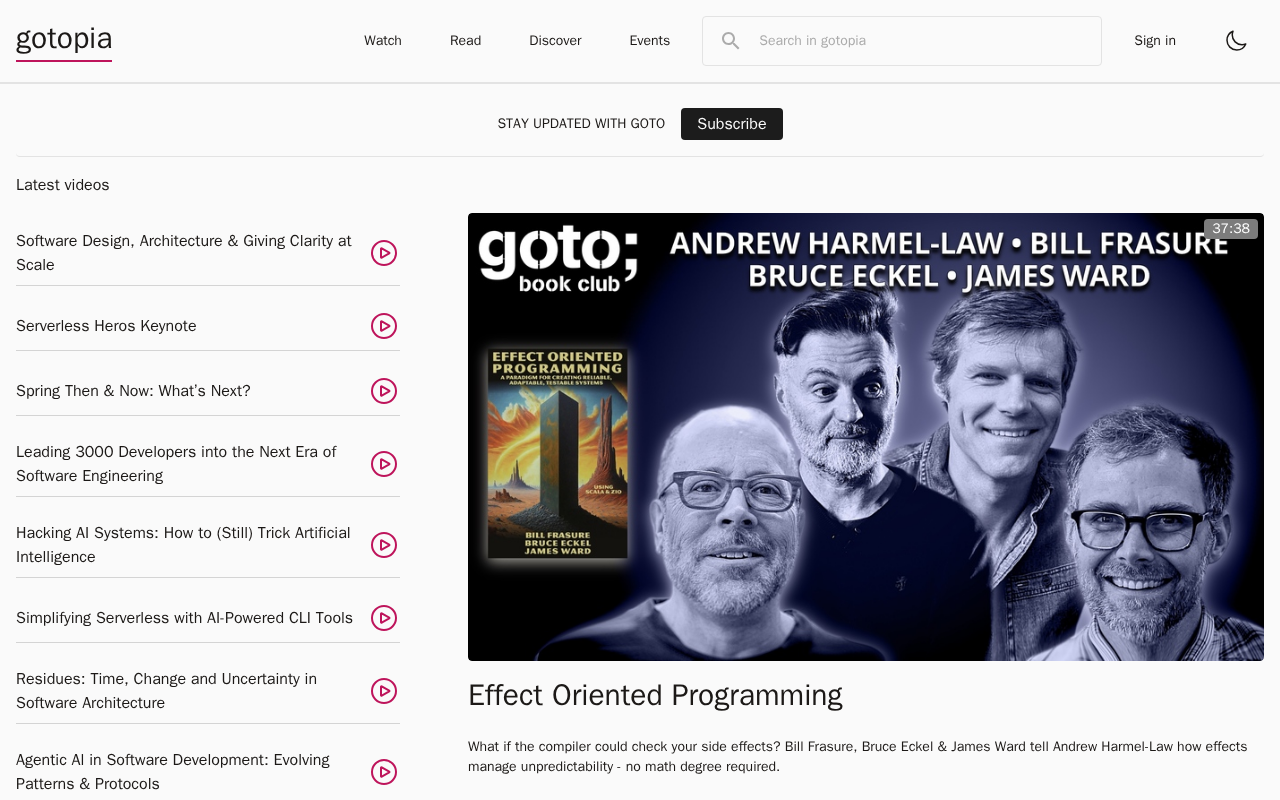The height and width of the screenshot is (800, 1280).
Task: Click the play icon for Software Design, Architecture video
Action: point(384,253)
